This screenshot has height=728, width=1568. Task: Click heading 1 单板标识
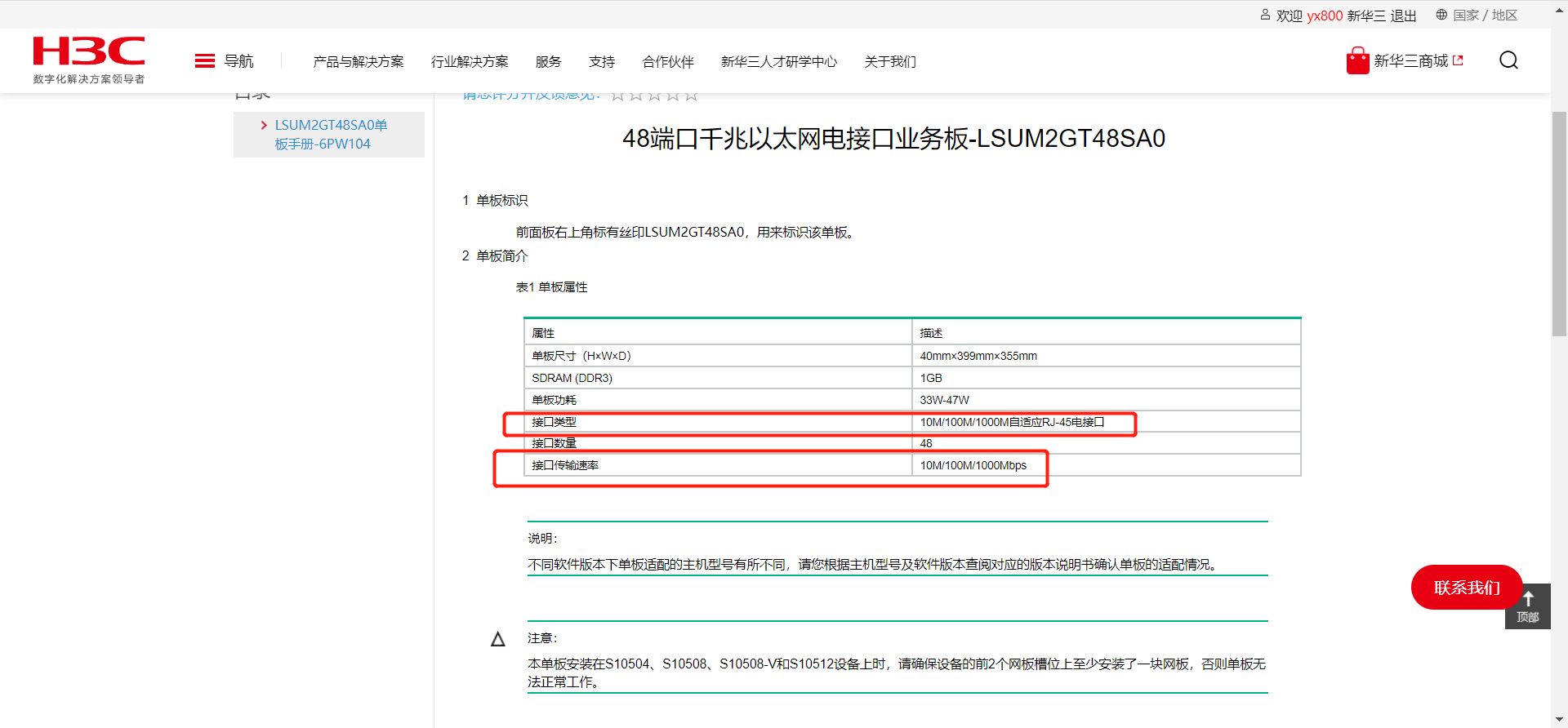click(x=495, y=201)
